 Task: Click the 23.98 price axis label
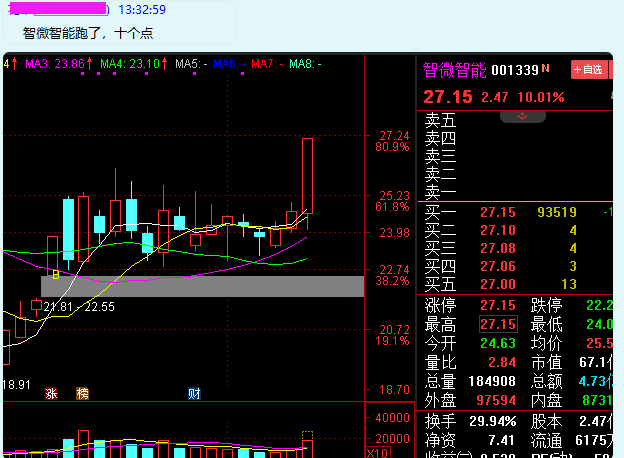click(x=394, y=232)
